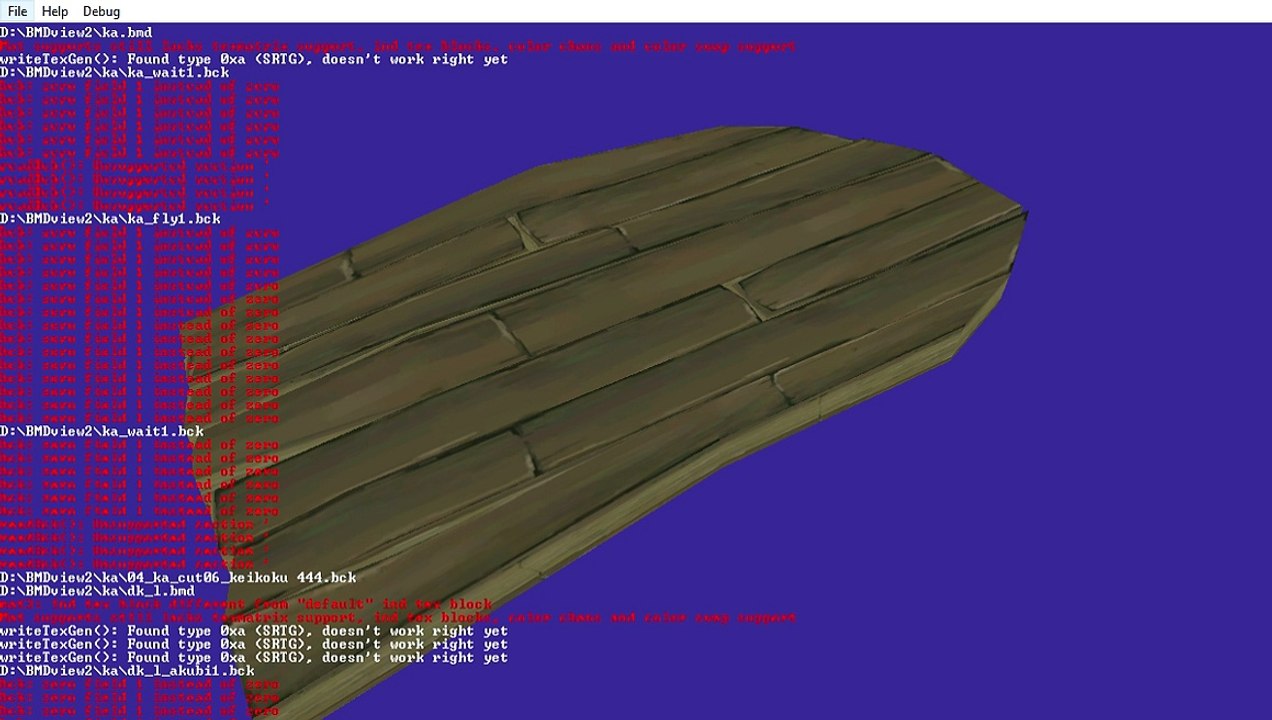Open the Debug menu
The height and width of the screenshot is (720, 1272).
101,11
